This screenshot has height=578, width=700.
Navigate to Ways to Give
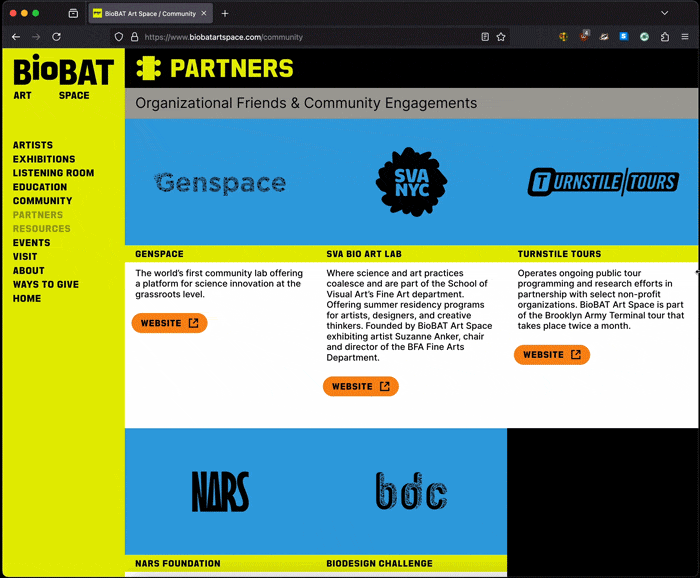[46, 285]
